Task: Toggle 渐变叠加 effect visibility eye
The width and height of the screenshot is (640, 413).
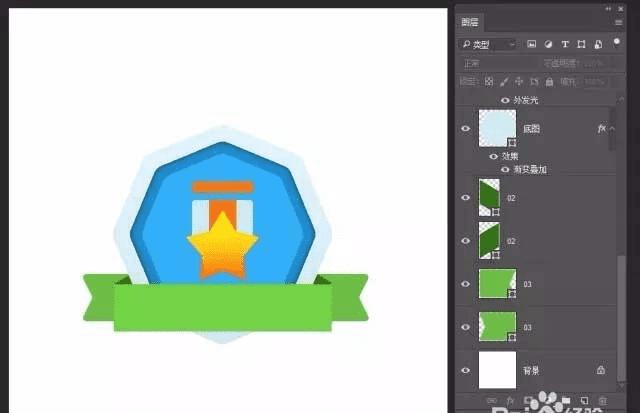Action: pos(505,169)
